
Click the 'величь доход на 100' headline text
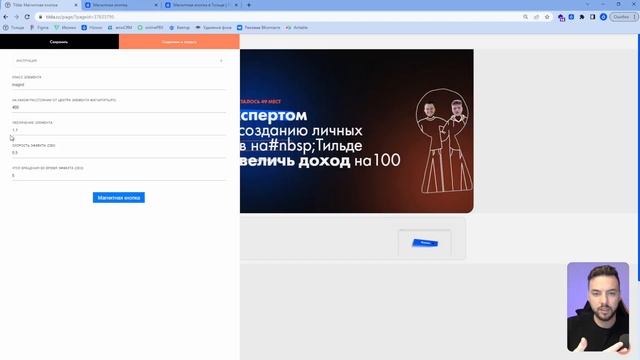pos(320,160)
